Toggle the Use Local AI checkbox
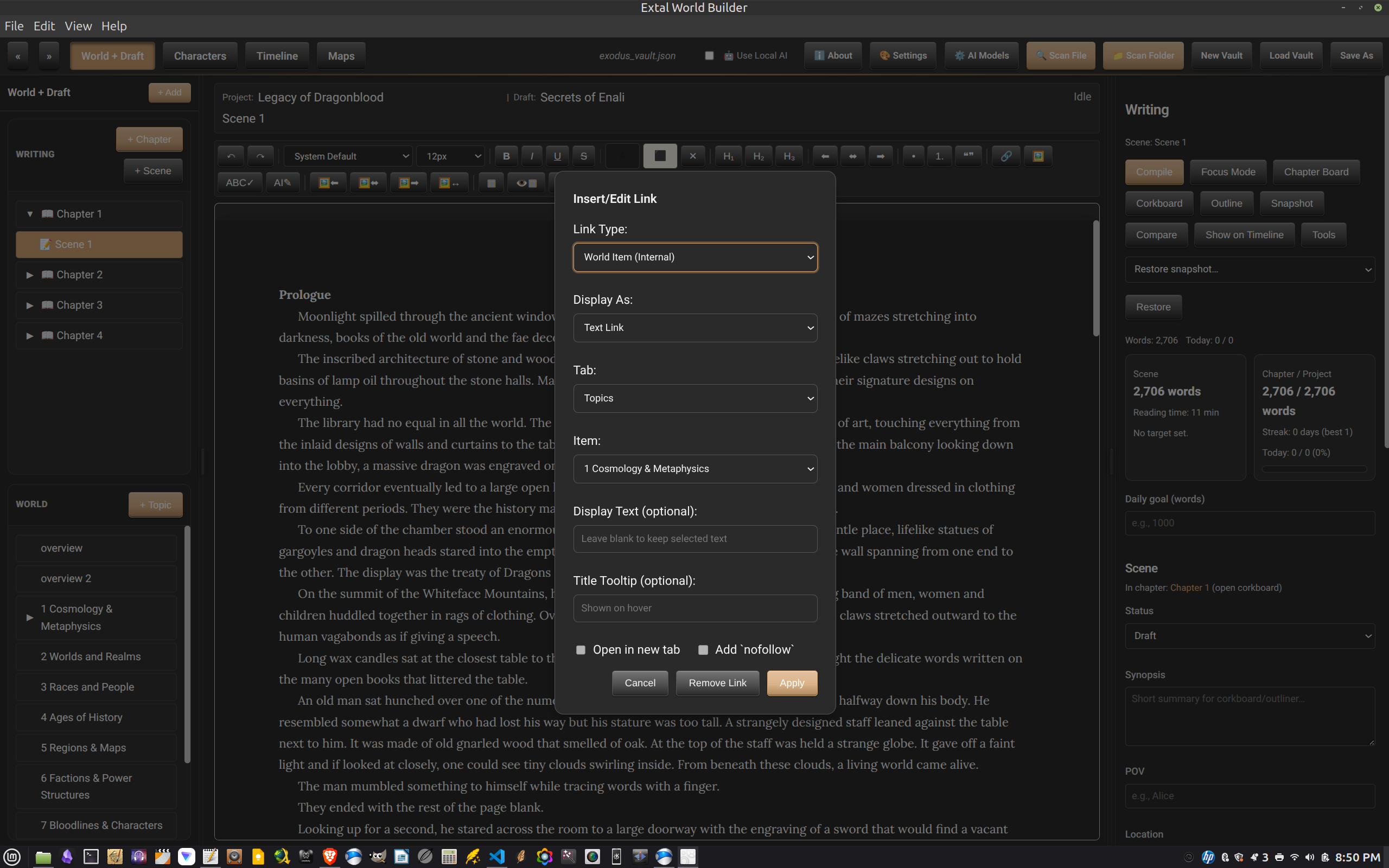 point(710,56)
